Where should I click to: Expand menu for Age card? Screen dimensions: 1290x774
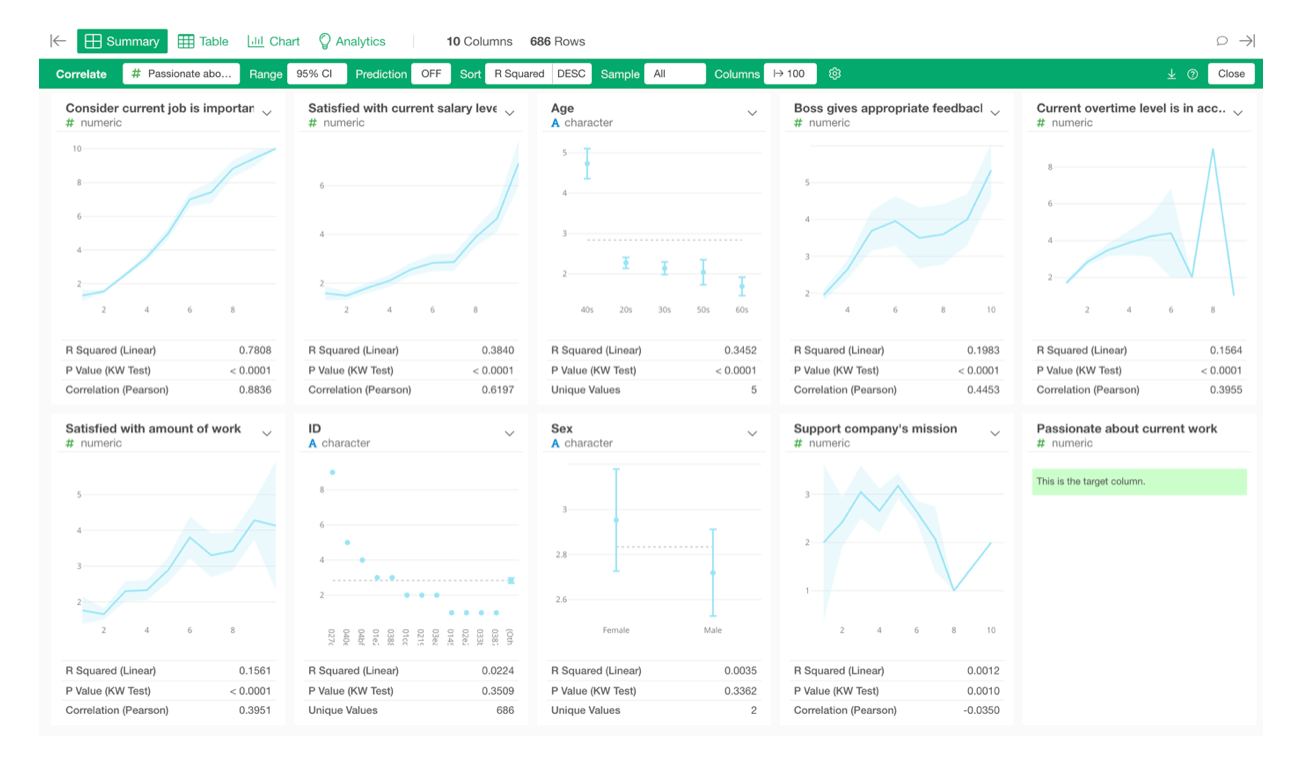pos(752,114)
